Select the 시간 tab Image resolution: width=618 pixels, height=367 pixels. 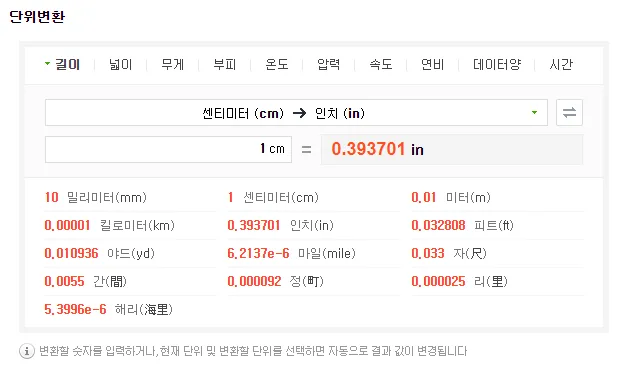pyautogui.click(x=561, y=64)
